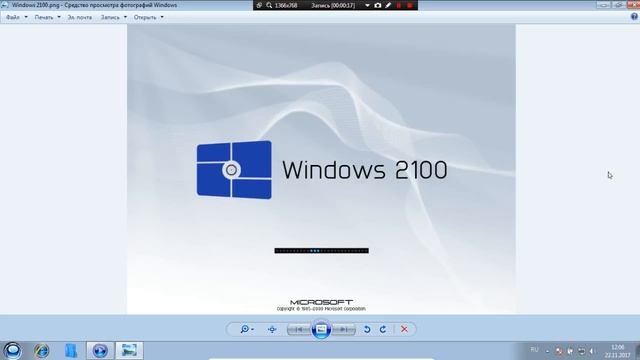
Task: Open Windows Media Player taskbar icon
Action: tap(100, 351)
